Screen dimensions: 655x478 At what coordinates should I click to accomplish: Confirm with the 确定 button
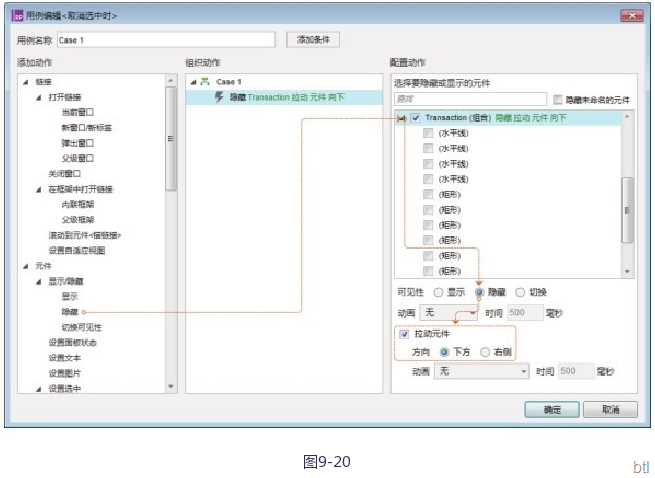[552, 409]
